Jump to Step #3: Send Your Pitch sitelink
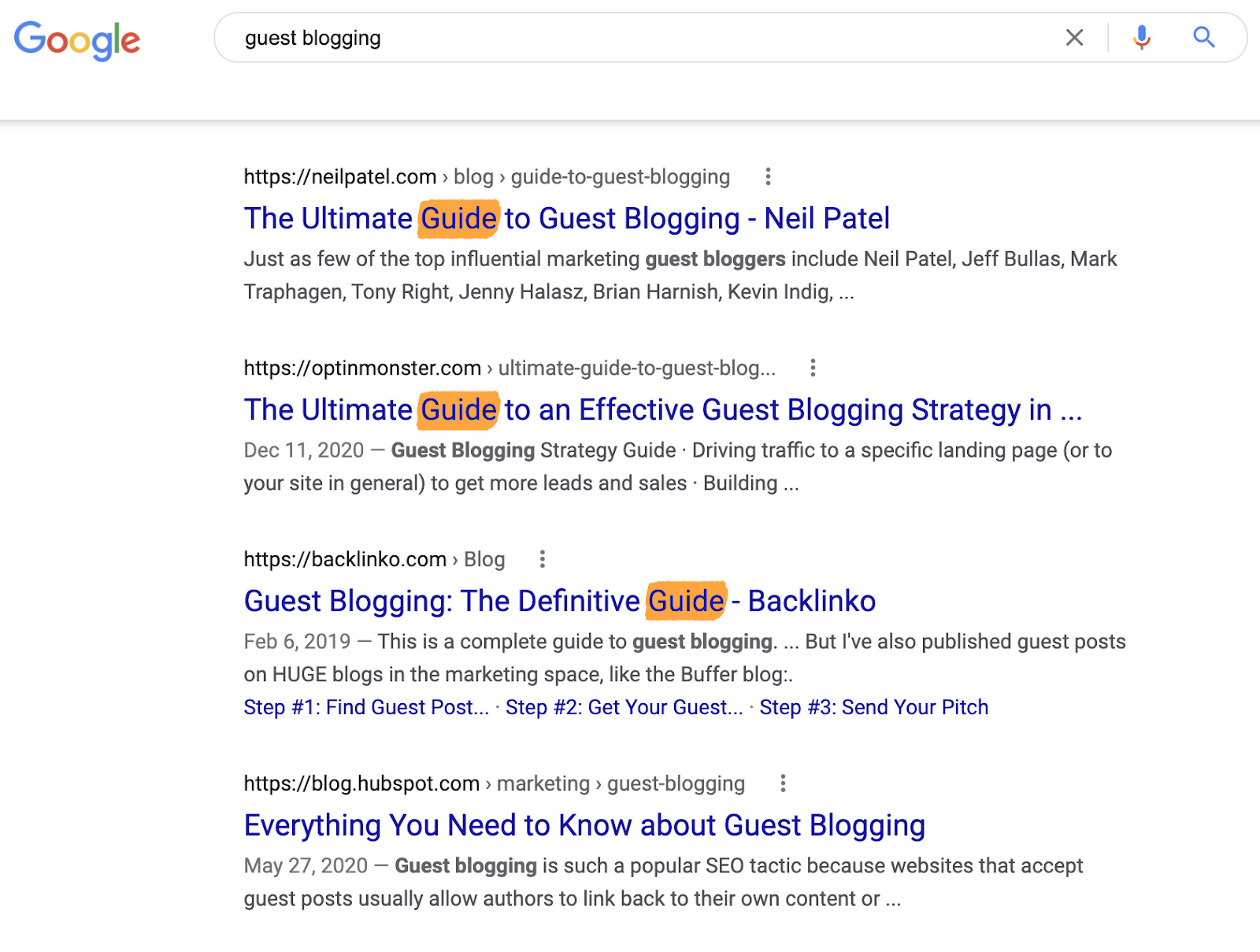 point(873,707)
